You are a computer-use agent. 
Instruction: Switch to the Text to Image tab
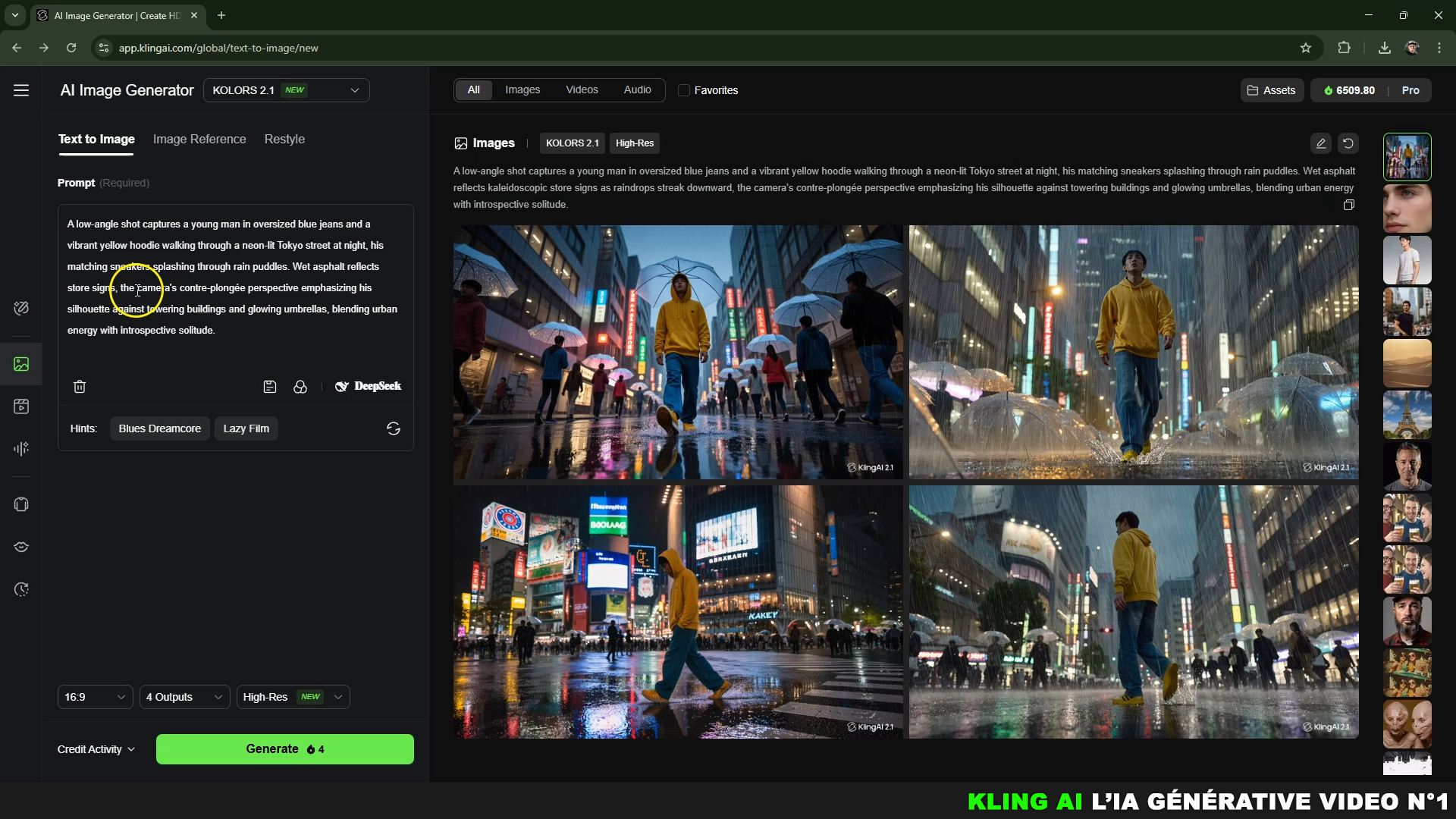[96, 140]
